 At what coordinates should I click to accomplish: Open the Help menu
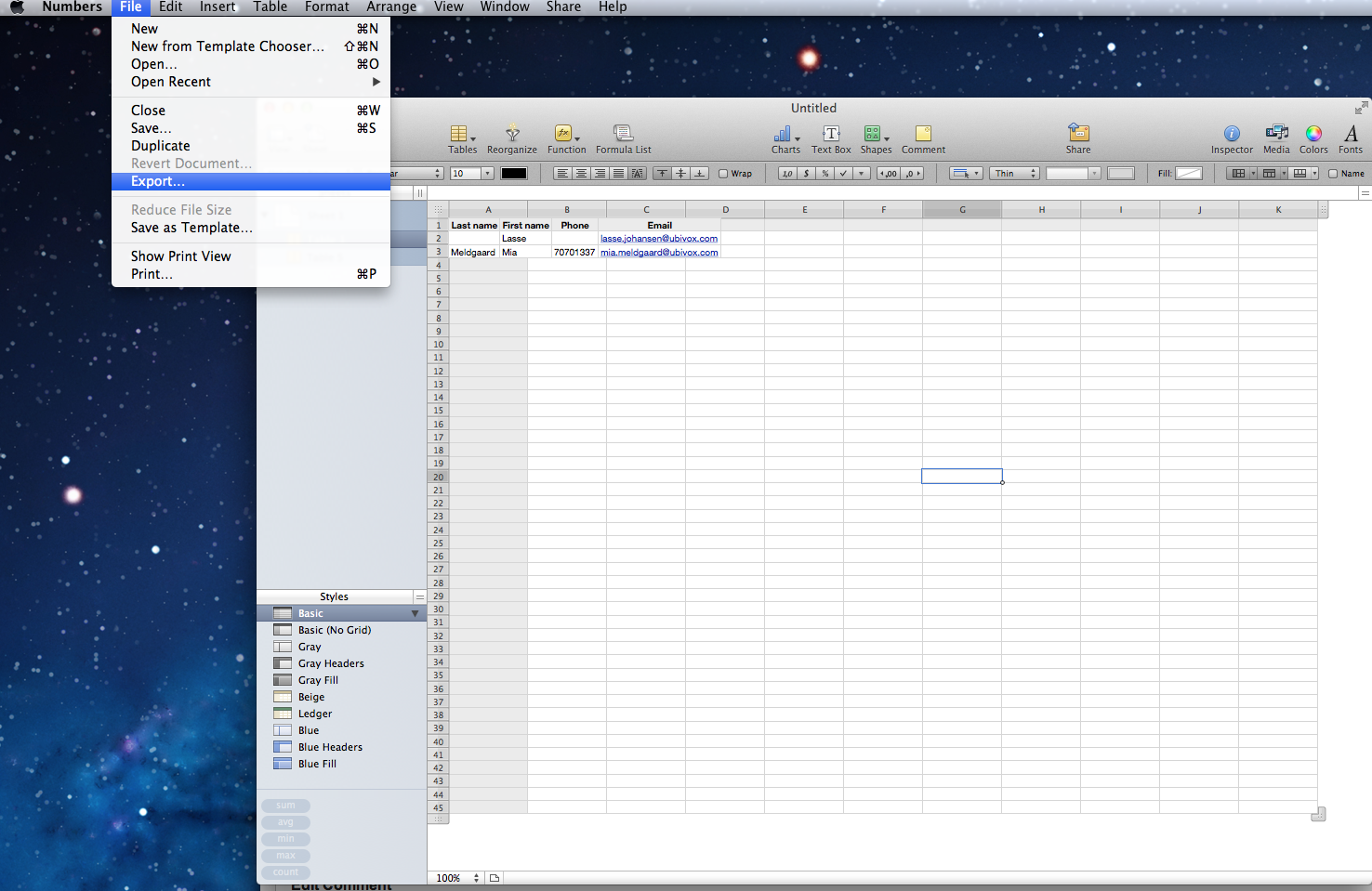pos(612,7)
